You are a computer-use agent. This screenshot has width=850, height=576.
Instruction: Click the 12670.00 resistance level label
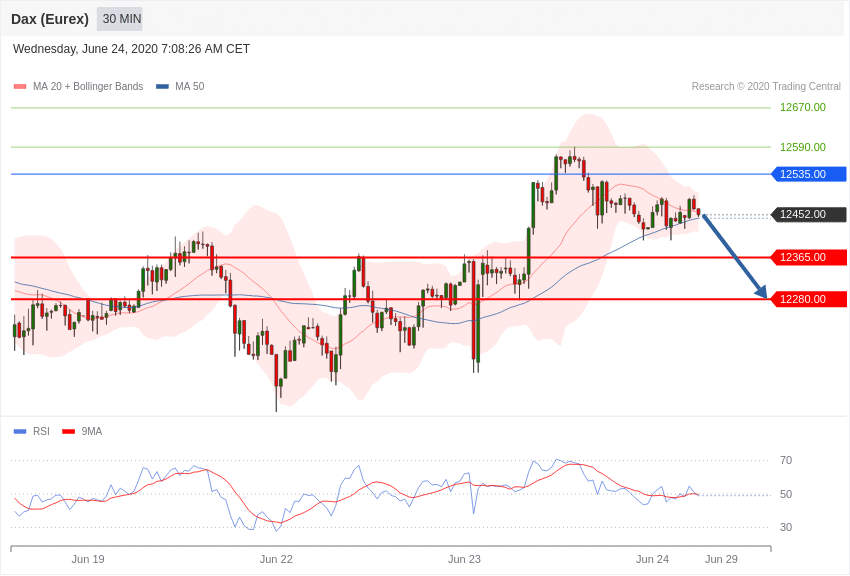[x=802, y=107]
